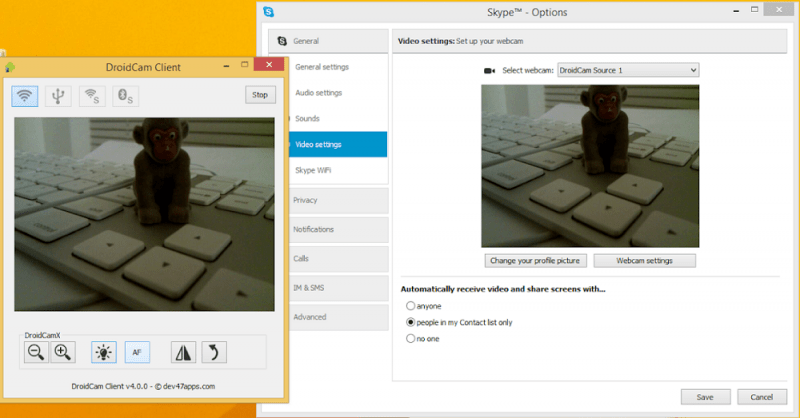Screen dimensions: 800x418
Task: Click the DroidCam Client video preview
Action: (144, 214)
